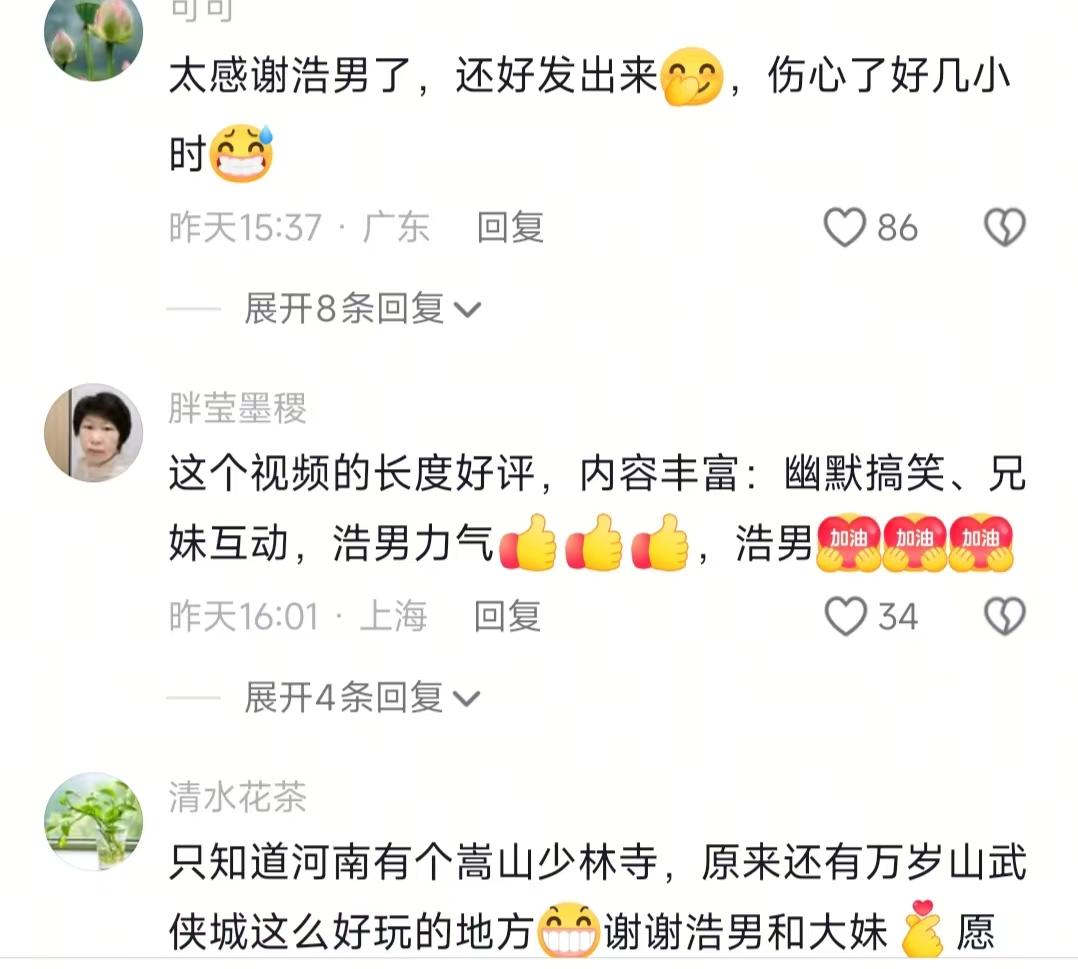Tap the first 加油 heart emoji
This screenshot has width=1078, height=969.
[x=848, y=543]
